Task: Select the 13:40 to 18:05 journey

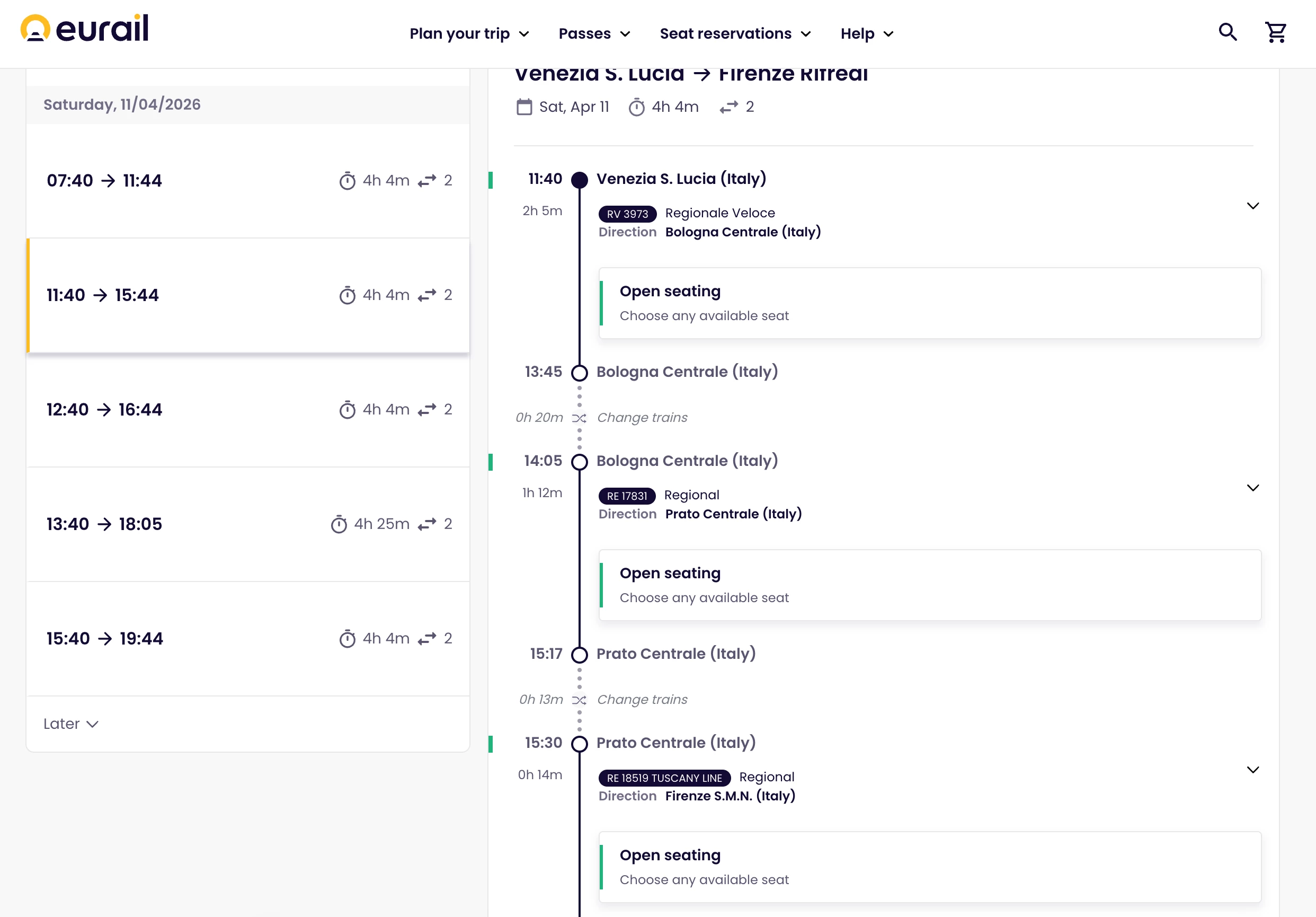Action: [248, 524]
